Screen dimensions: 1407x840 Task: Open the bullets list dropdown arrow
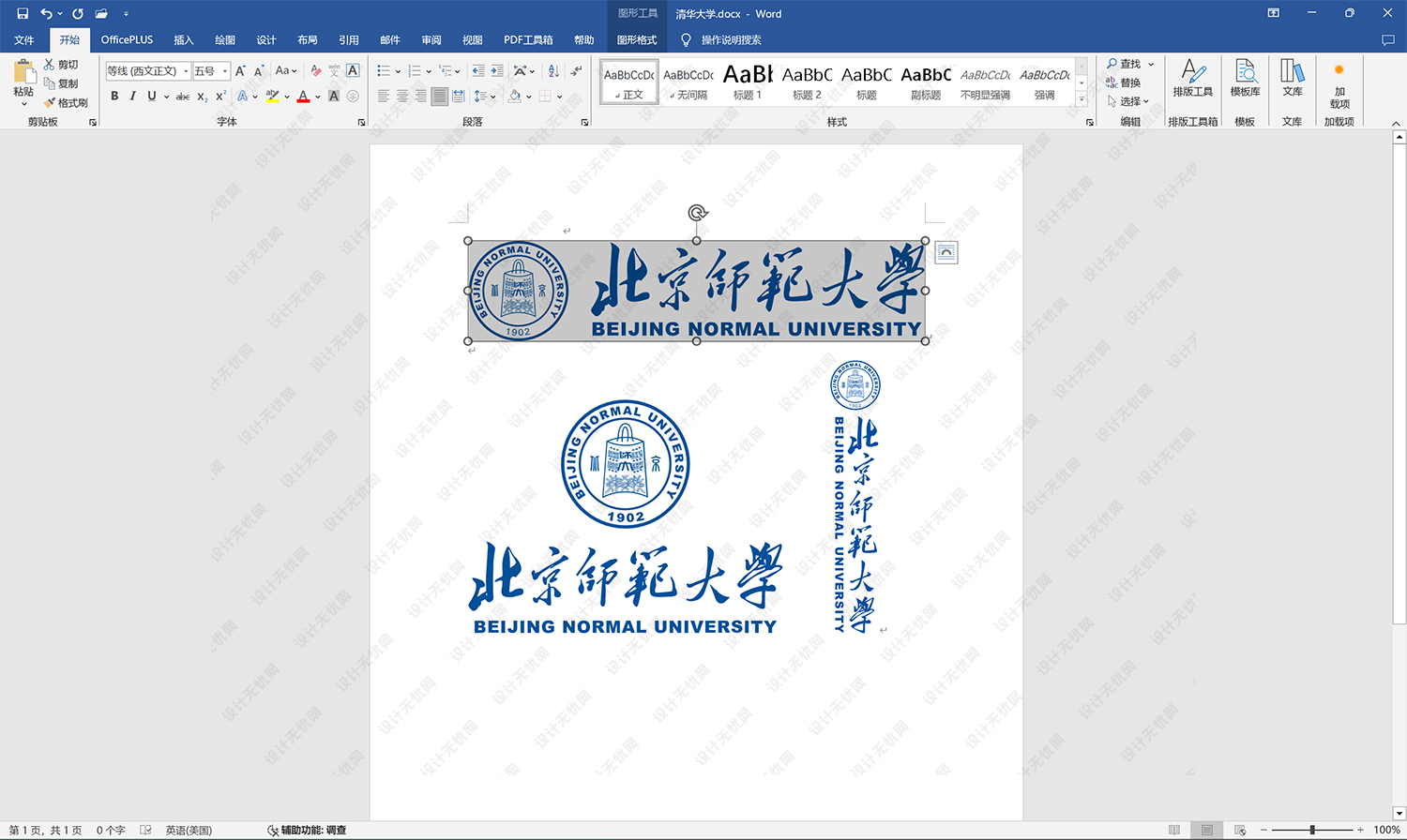[x=398, y=71]
